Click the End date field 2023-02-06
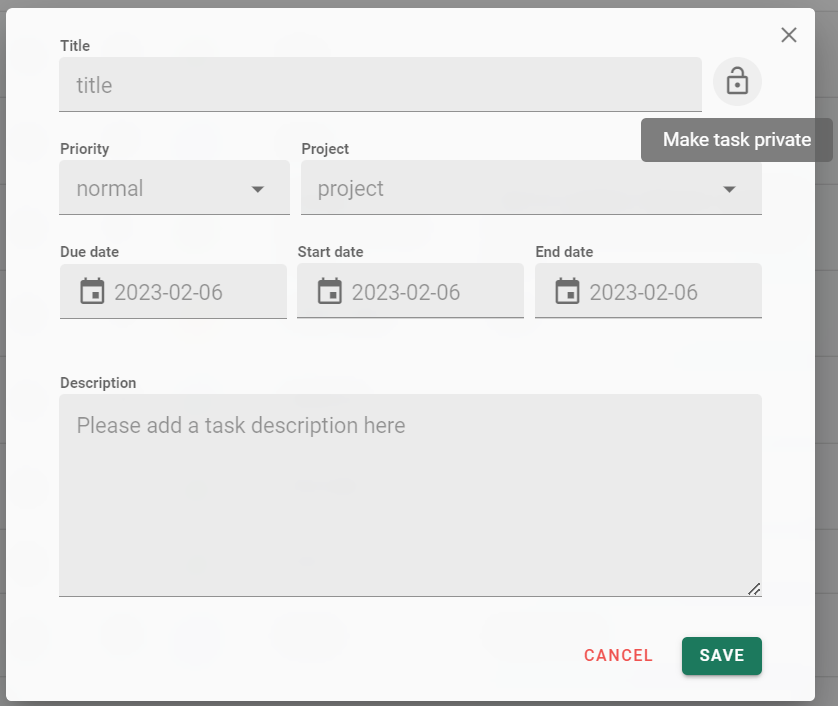The height and width of the screenshot is (706, 838). click(x=648, y=291)
